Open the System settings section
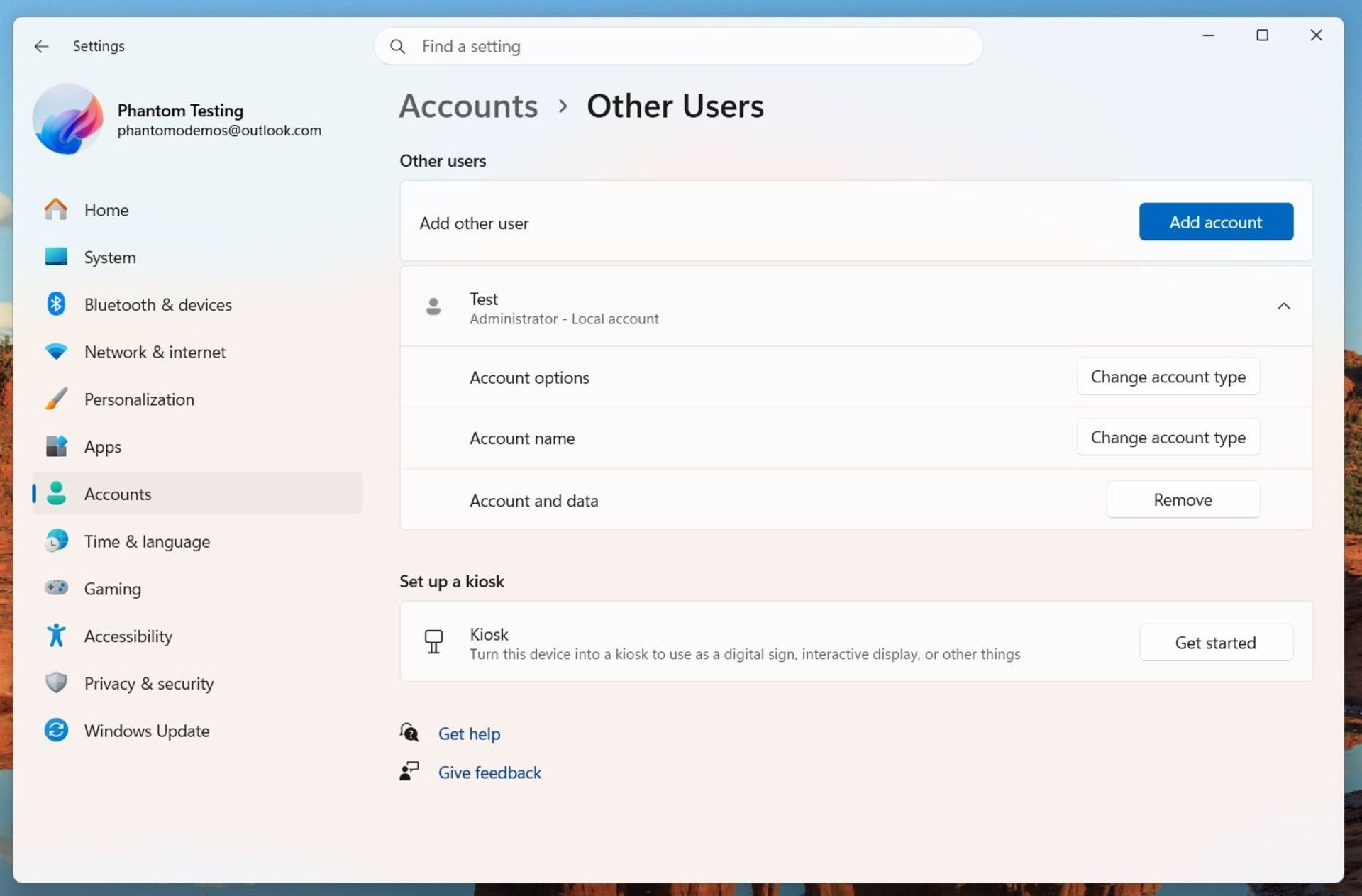This screenshot has width=1362, height=896. tap(110, 258)
